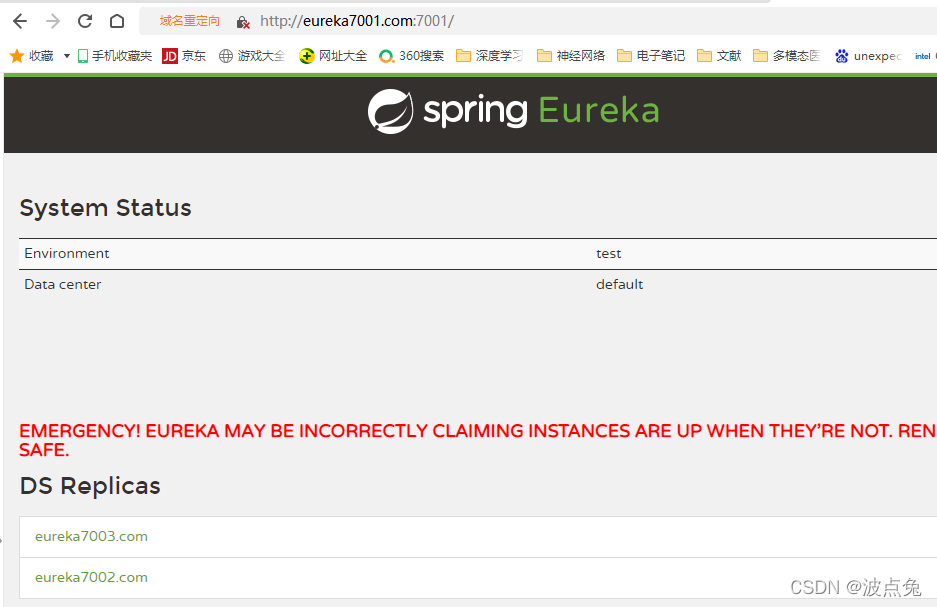This screenshot has width=937, height=607.
Task: Click the System Status heading
Action: 105,208
